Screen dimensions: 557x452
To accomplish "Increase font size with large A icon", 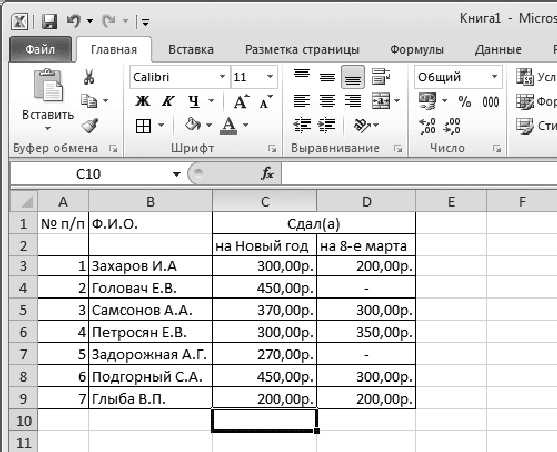I will click(x=241, y=102).
